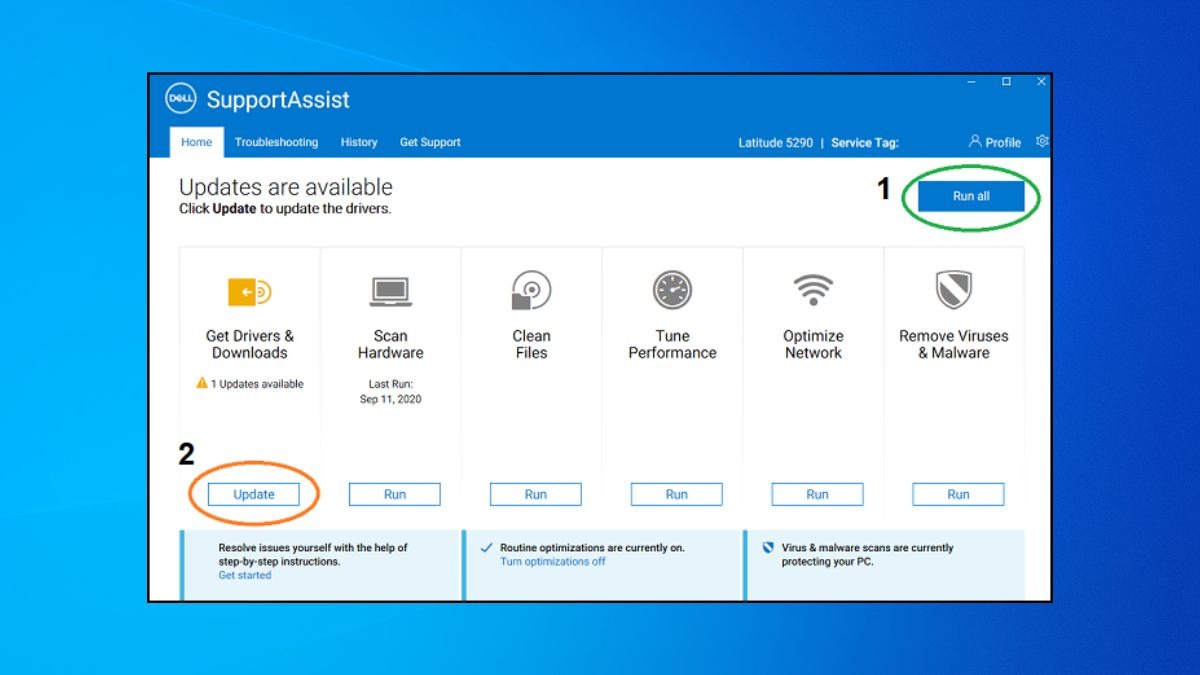Run the Tune Performance task
Image resolution: width=1200 pixels, height=675 pixels.
tap(677, 494)
